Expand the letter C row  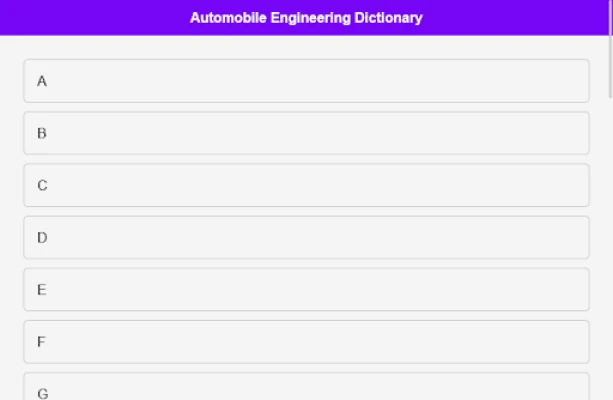pos(306,185)
